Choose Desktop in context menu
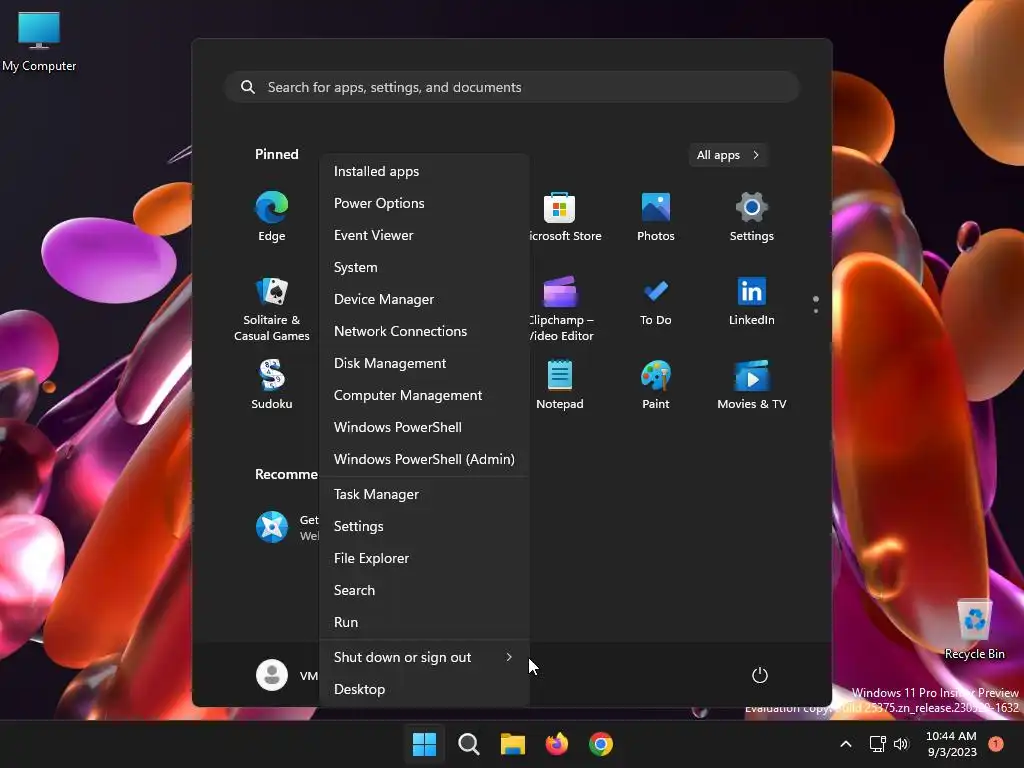 424,690
